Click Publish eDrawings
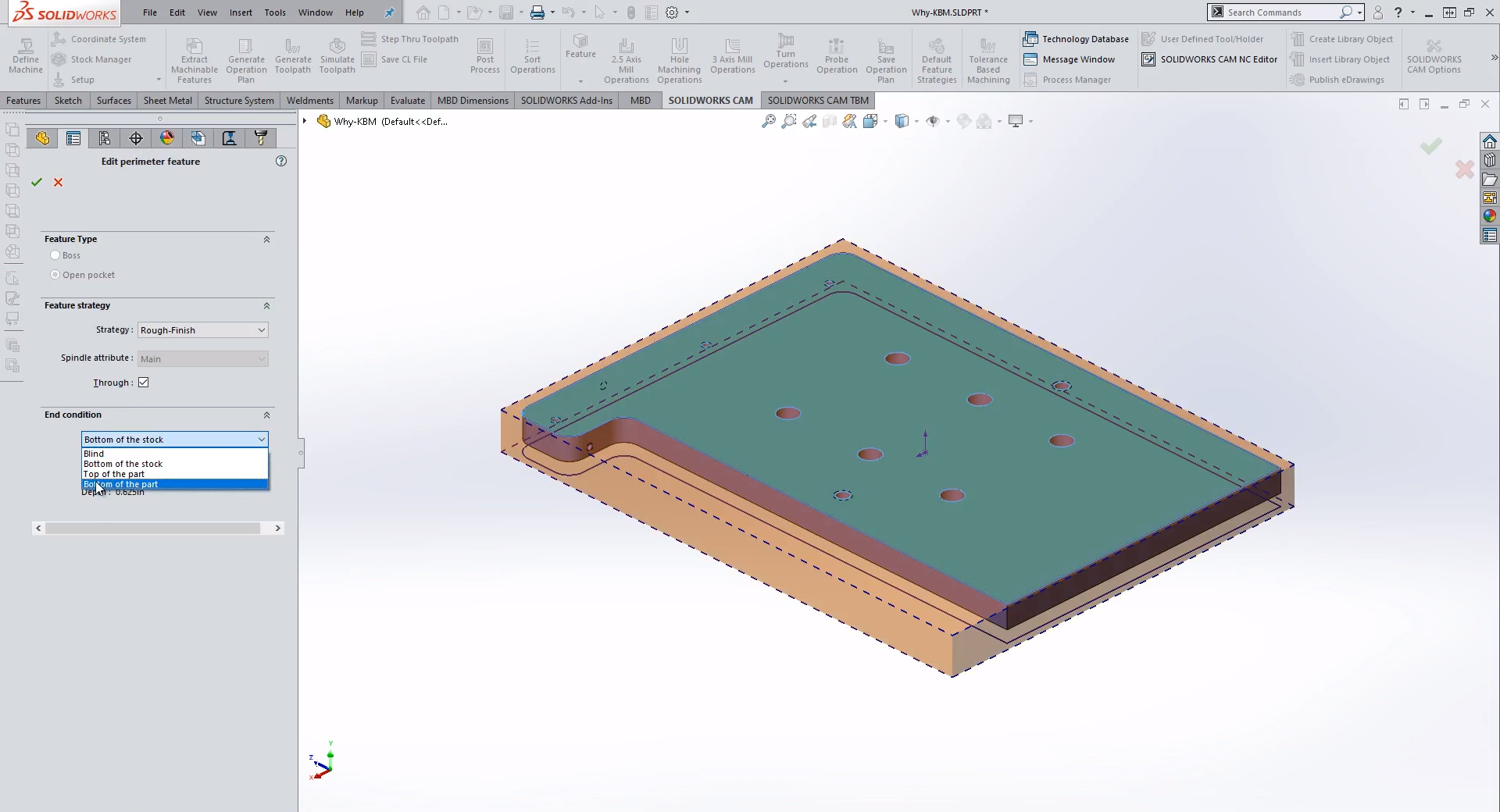The height and width of the screenshot is (812, 1500). (1337, 80)
